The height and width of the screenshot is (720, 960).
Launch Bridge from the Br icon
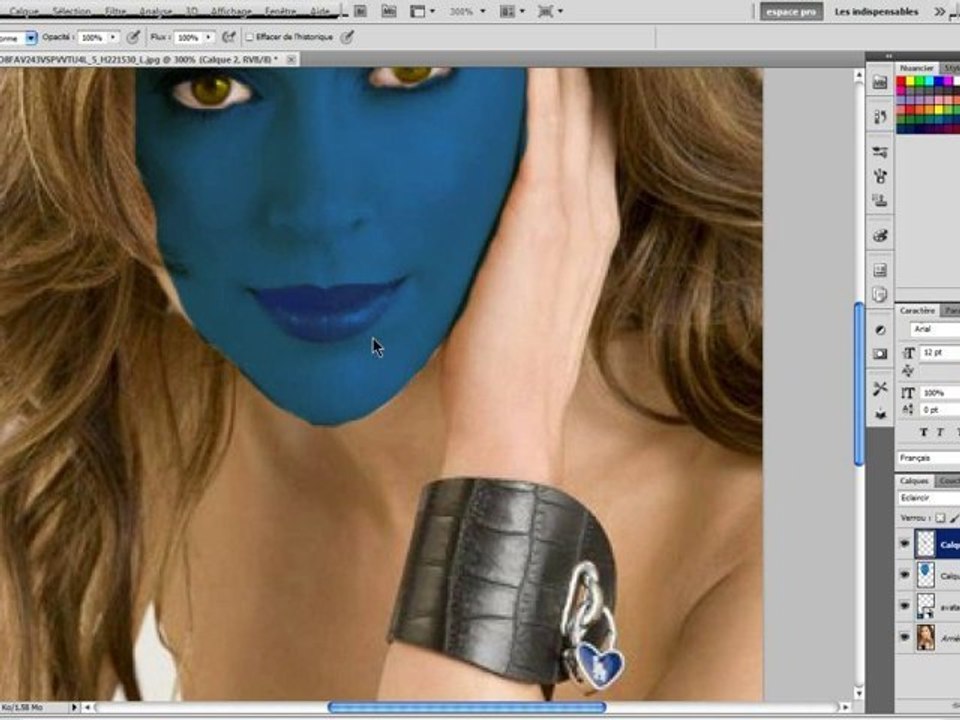click(x=360, y=11)
